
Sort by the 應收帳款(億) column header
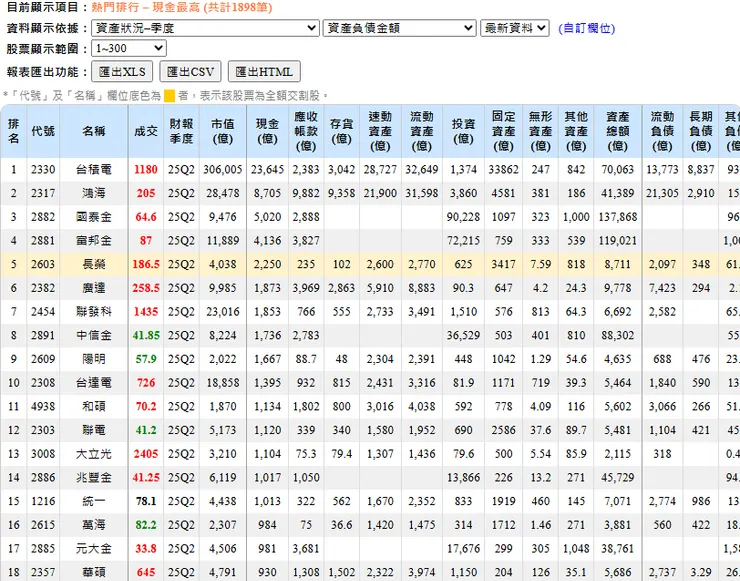pyautogui.click(x=306, y=131)
